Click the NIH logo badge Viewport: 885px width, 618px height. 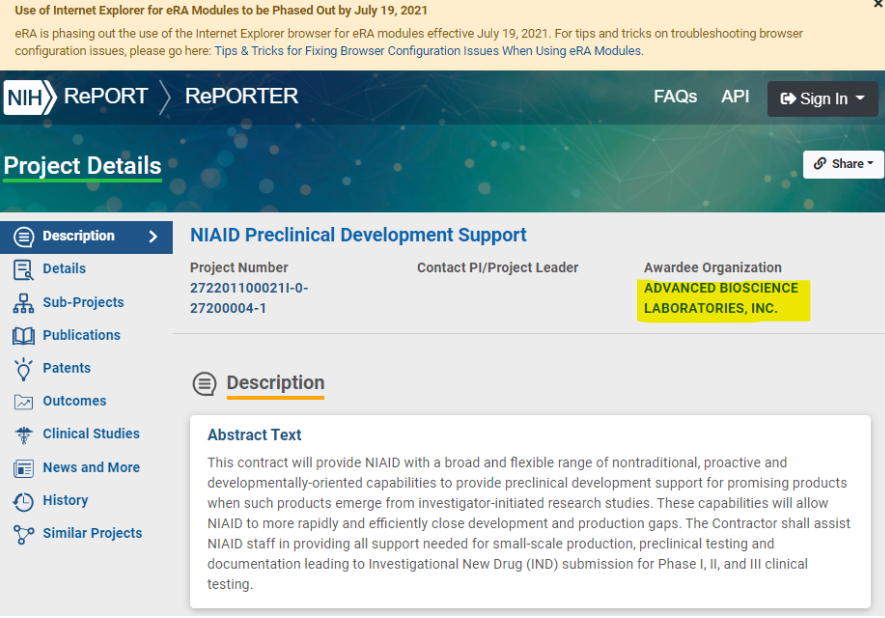click(x=30, y=97)
